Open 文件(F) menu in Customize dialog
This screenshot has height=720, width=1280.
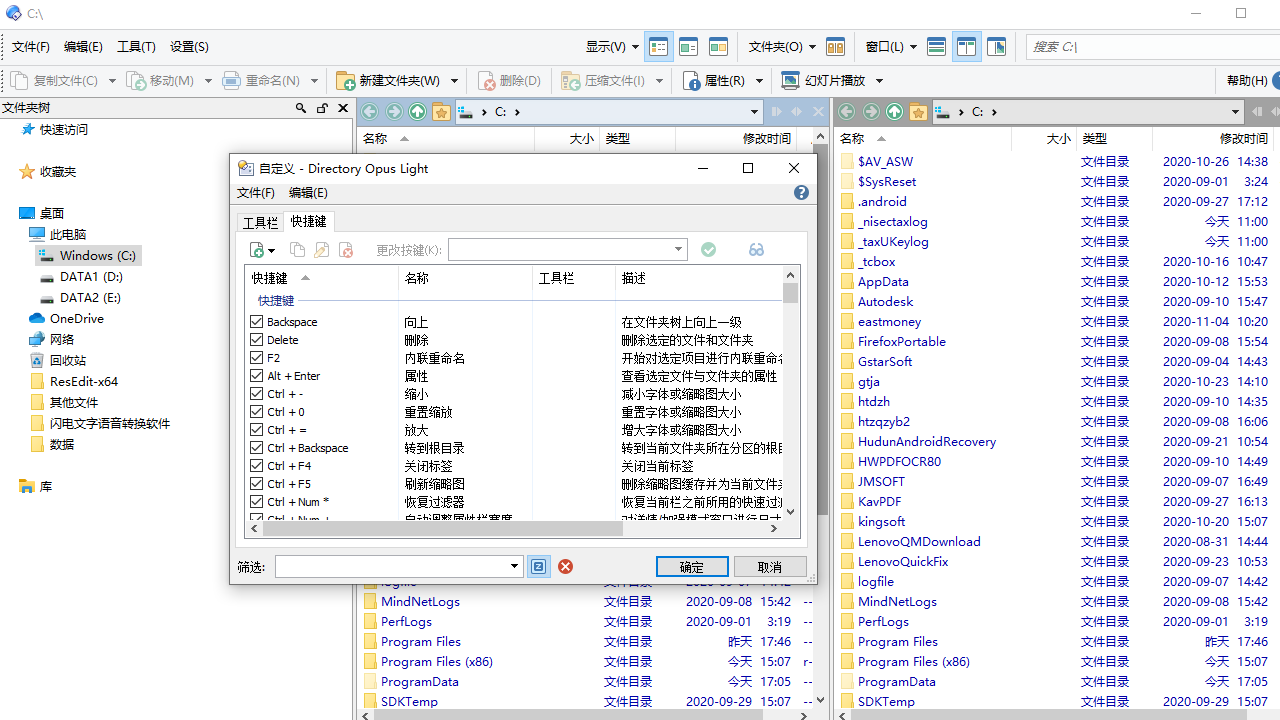point(256,193)
